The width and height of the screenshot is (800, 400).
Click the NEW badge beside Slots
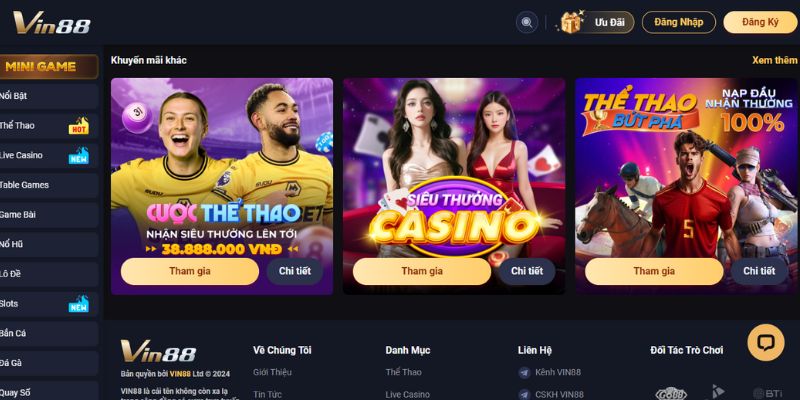tap(79, 304)
